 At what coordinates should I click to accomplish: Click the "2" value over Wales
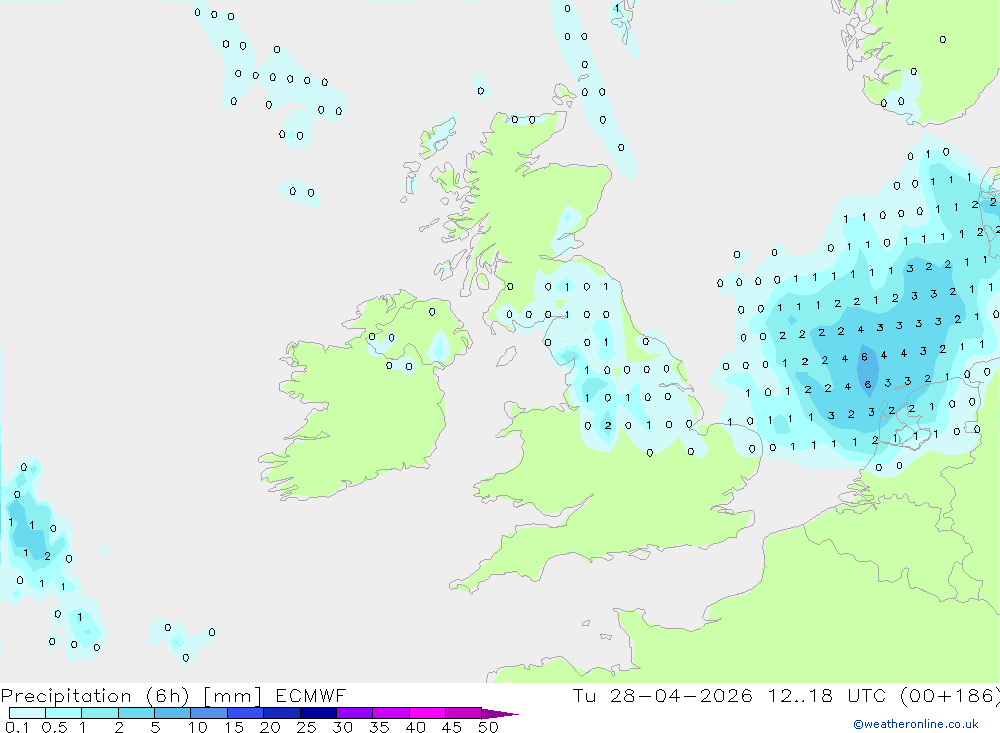click(x=608, y=426)
